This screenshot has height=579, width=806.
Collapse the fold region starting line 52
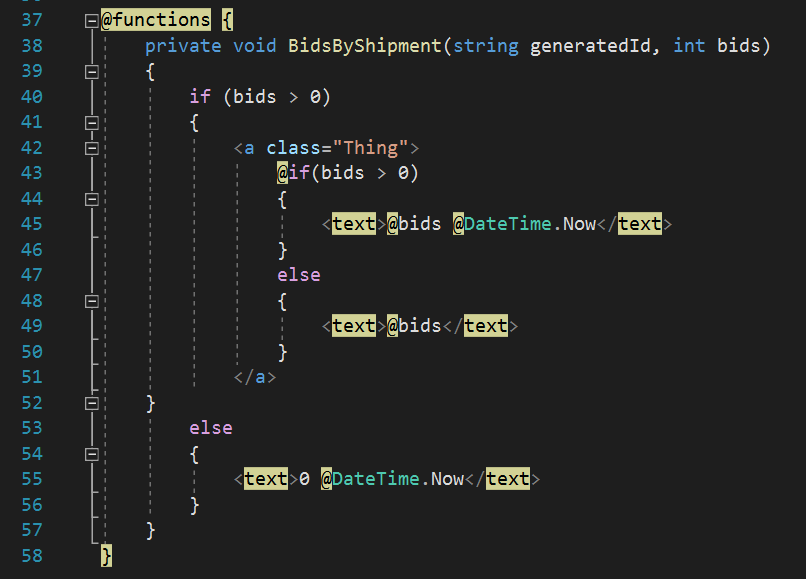coord(91,402)
